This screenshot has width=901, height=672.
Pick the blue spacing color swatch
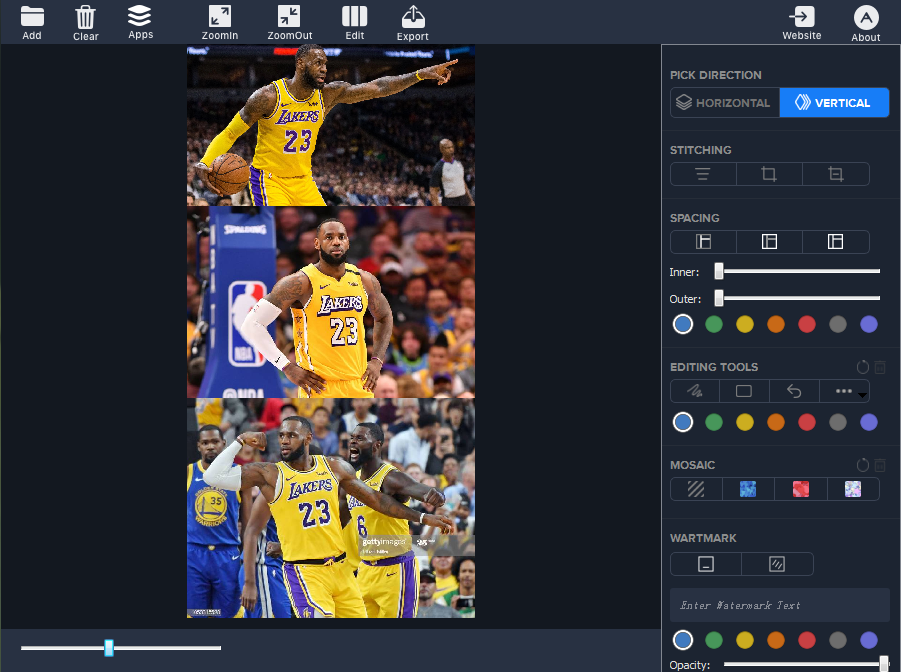click(x=683, y=324)
